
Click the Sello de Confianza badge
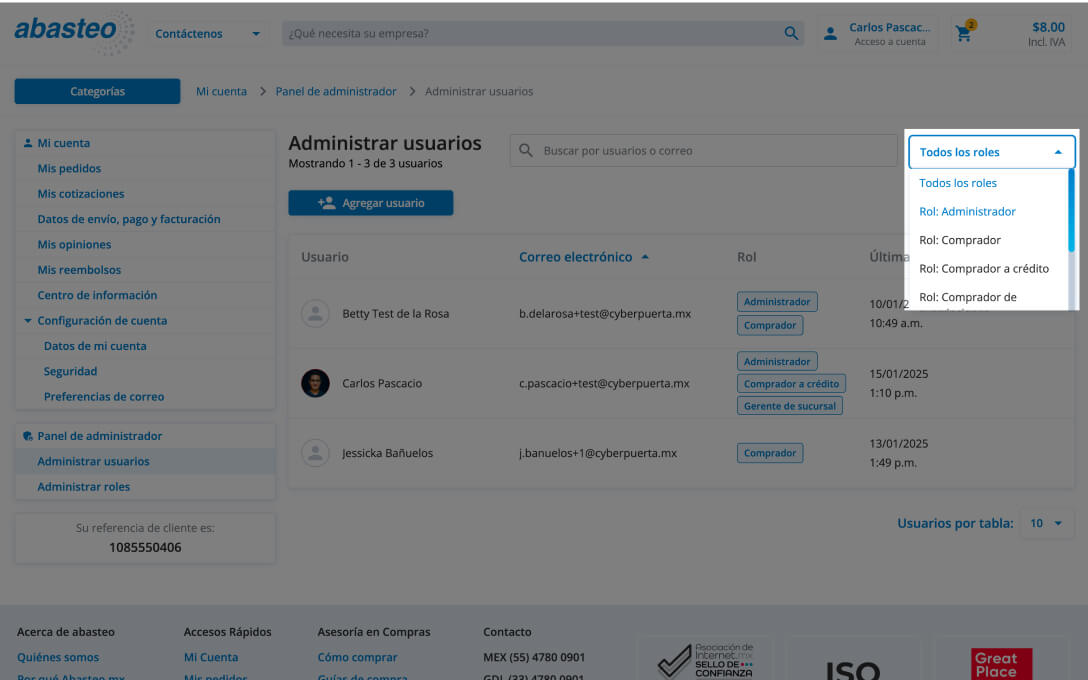705,660
